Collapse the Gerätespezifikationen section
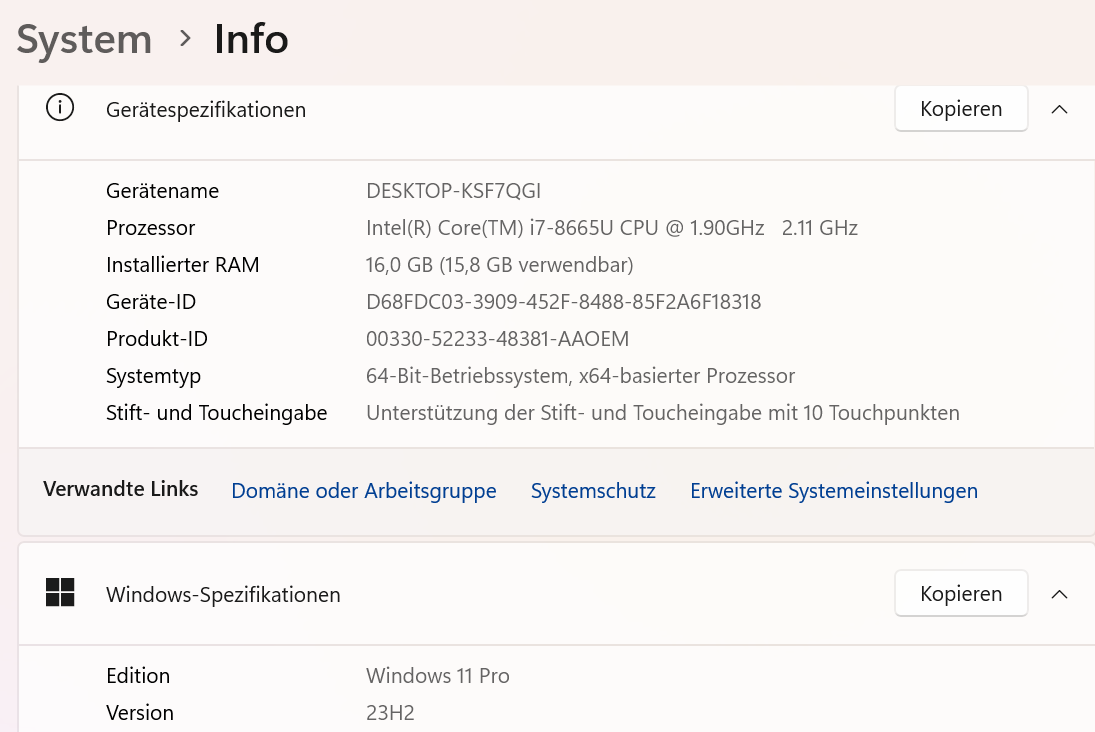The height and width of the screenshot is (732, 1095). (x=1059, y=109)
